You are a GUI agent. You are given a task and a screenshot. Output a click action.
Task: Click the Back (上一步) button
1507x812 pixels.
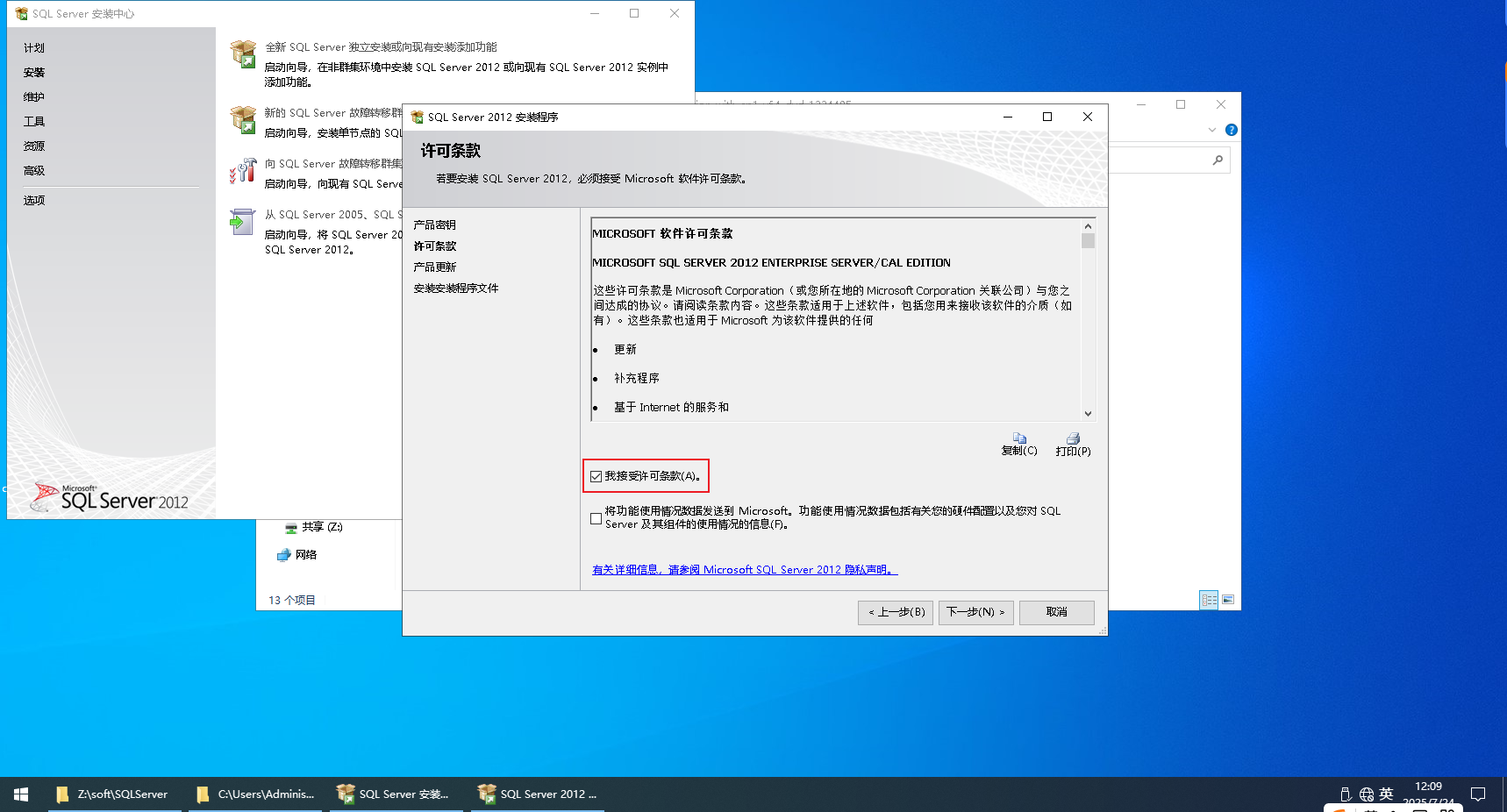point(896,612)
